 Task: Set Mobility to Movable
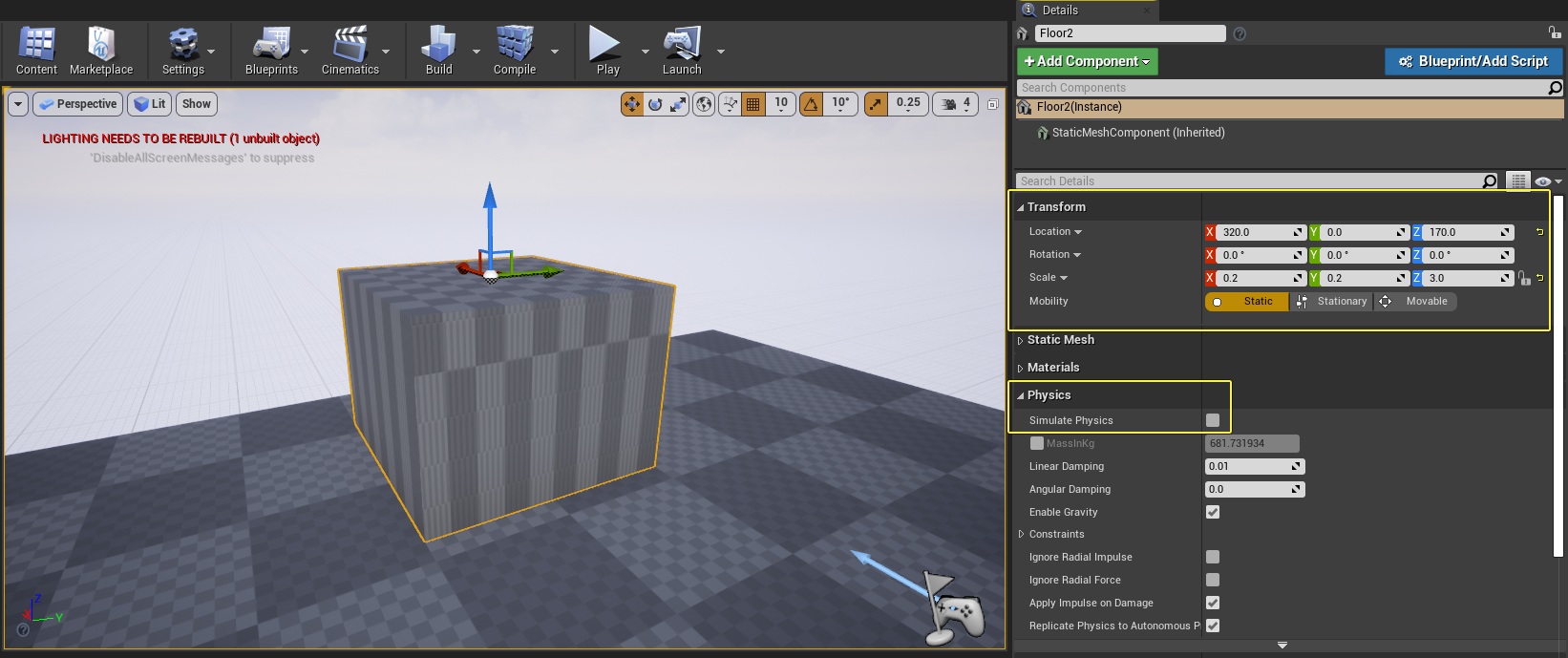[x=1415, y=302]
